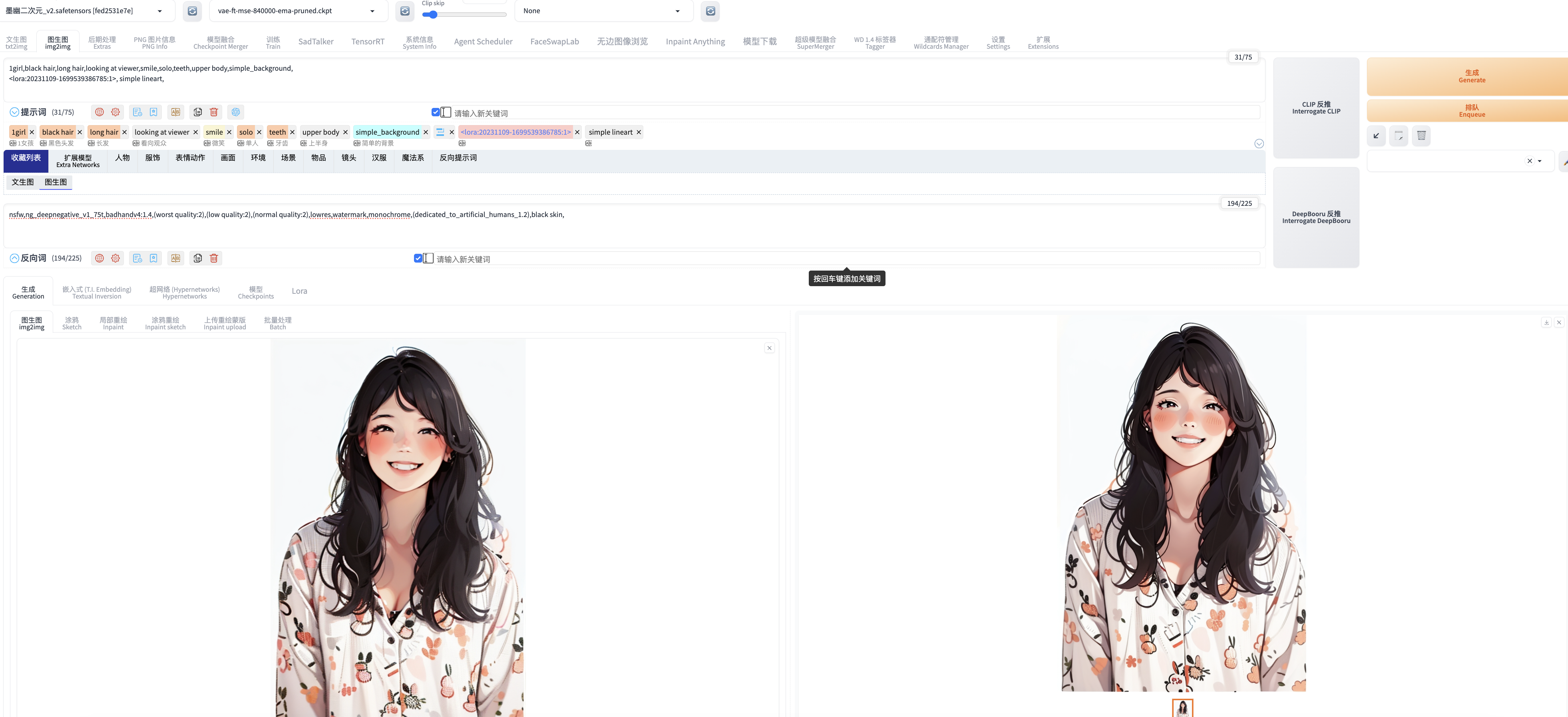Select the 人物 keyword category tab
Screen dimensions: 1568x717
122,157
